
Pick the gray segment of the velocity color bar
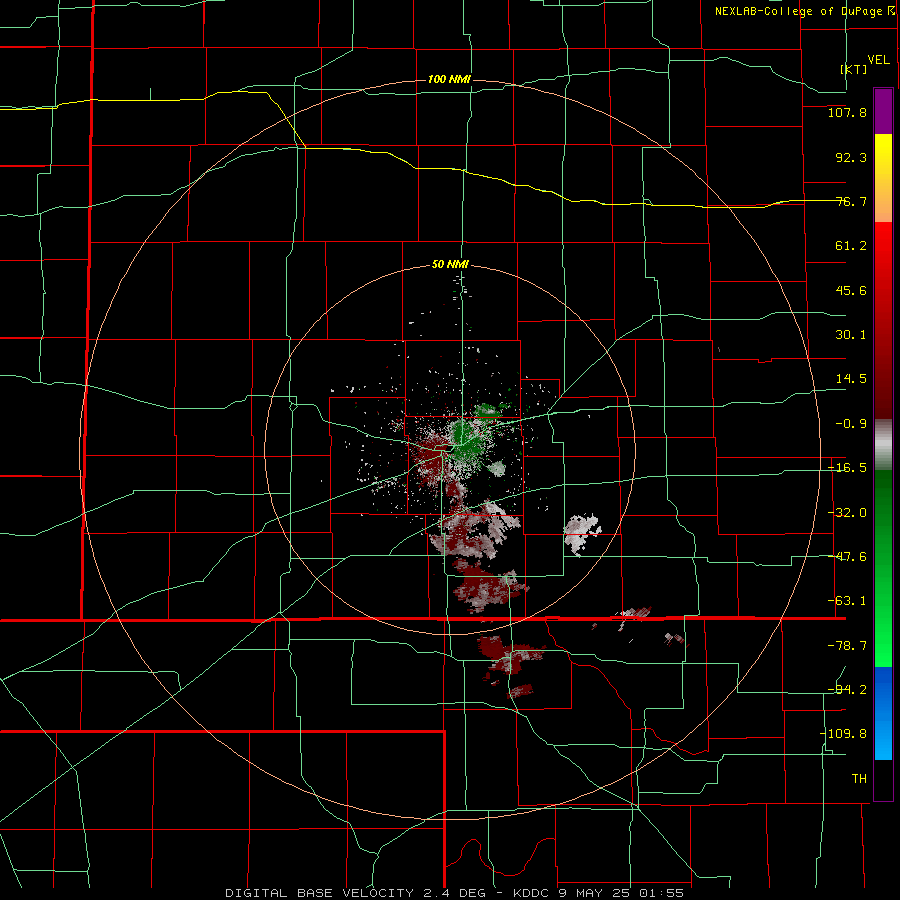(x=883, y=445)
